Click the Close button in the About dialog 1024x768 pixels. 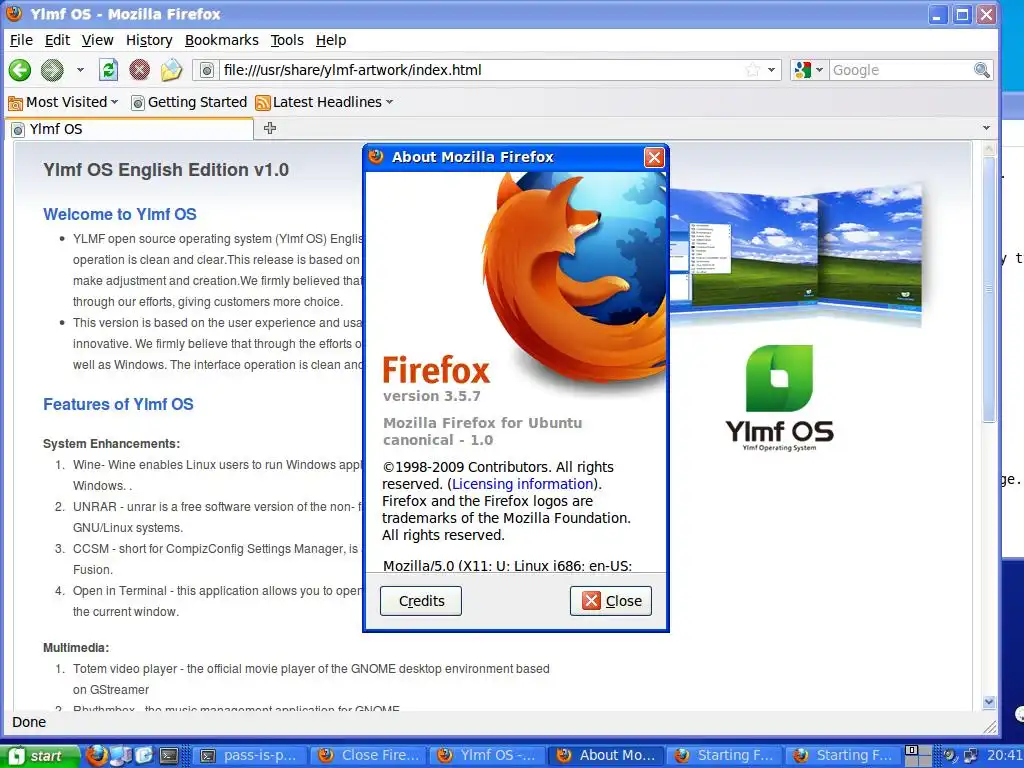[611, 601]
